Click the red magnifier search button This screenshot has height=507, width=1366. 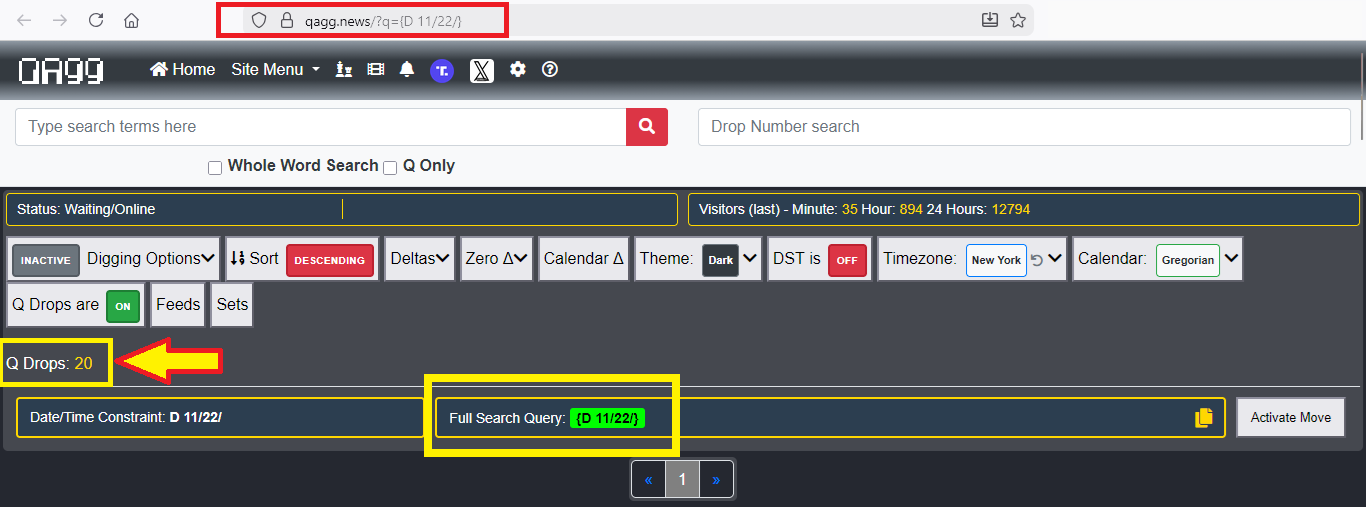(647, 127)
